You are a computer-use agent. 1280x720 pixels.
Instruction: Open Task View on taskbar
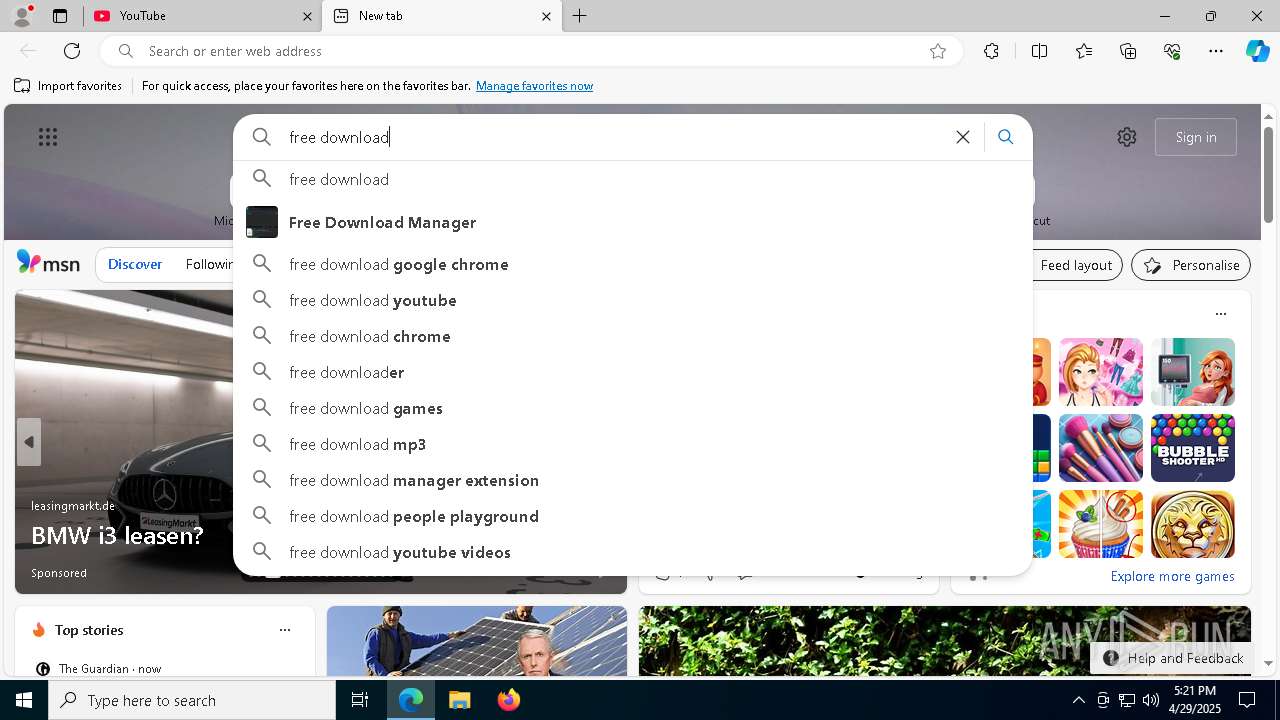[x=360, y=700]
